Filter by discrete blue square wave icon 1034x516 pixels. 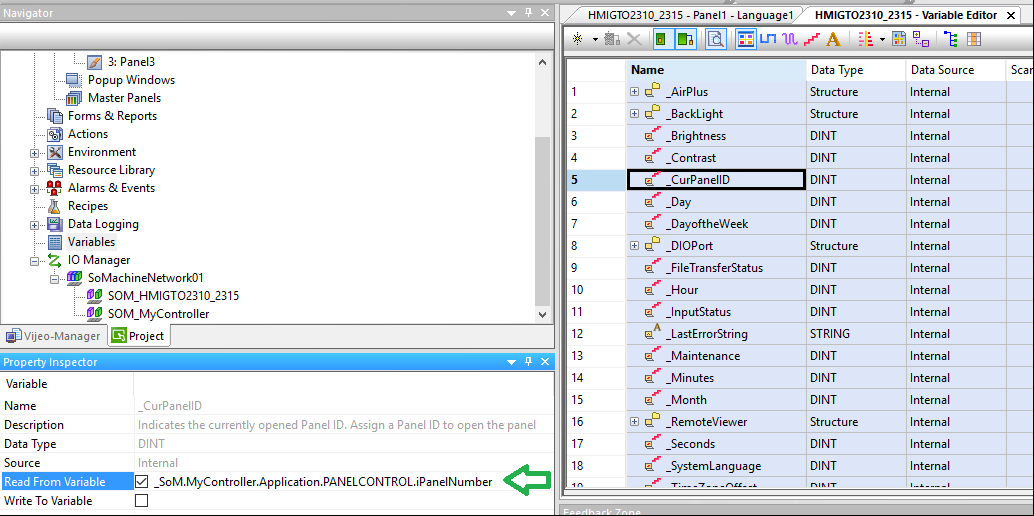[767, 40]
